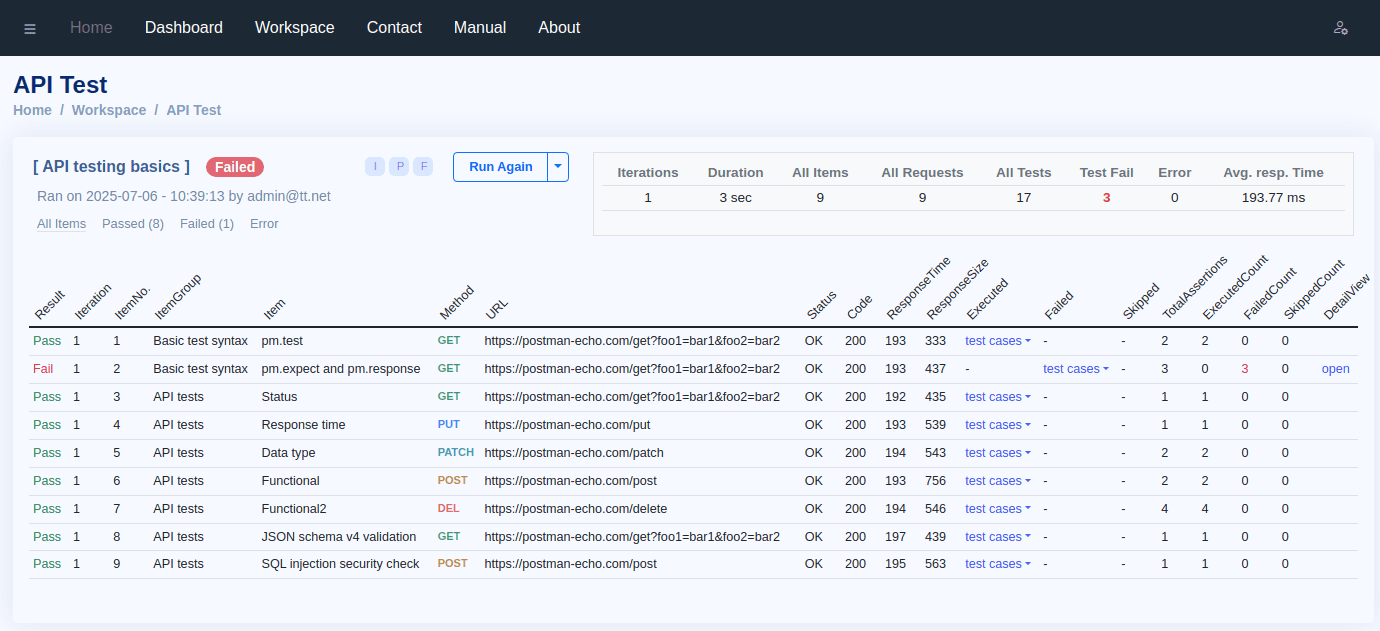Show the Passed (8) filter tab

pyautogui.click(x=133, y=224)
